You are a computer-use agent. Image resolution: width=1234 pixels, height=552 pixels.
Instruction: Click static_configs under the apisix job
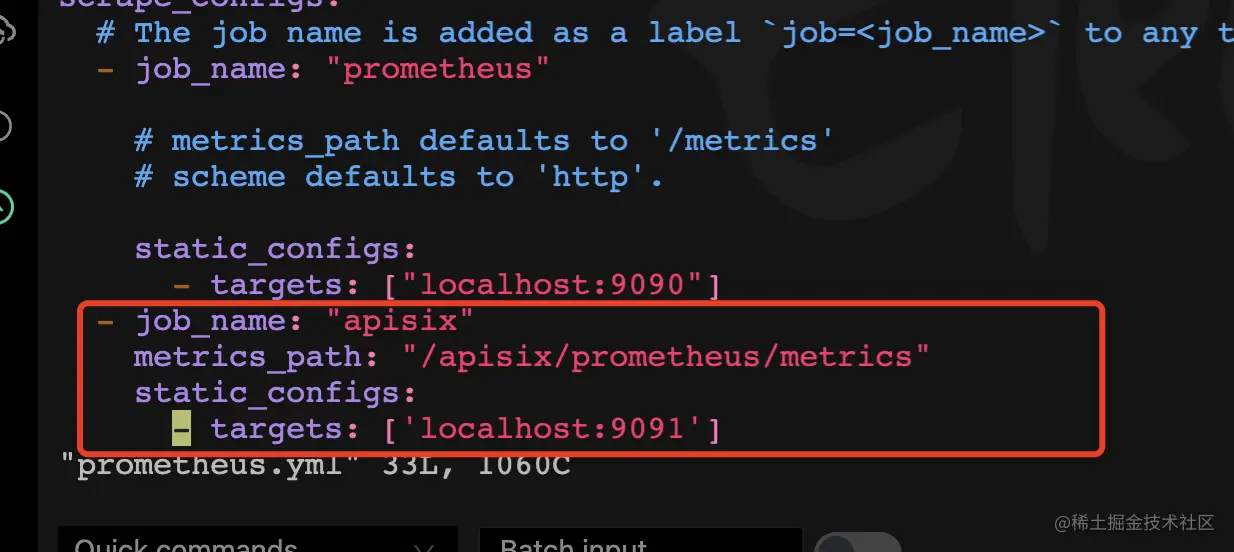275,393
